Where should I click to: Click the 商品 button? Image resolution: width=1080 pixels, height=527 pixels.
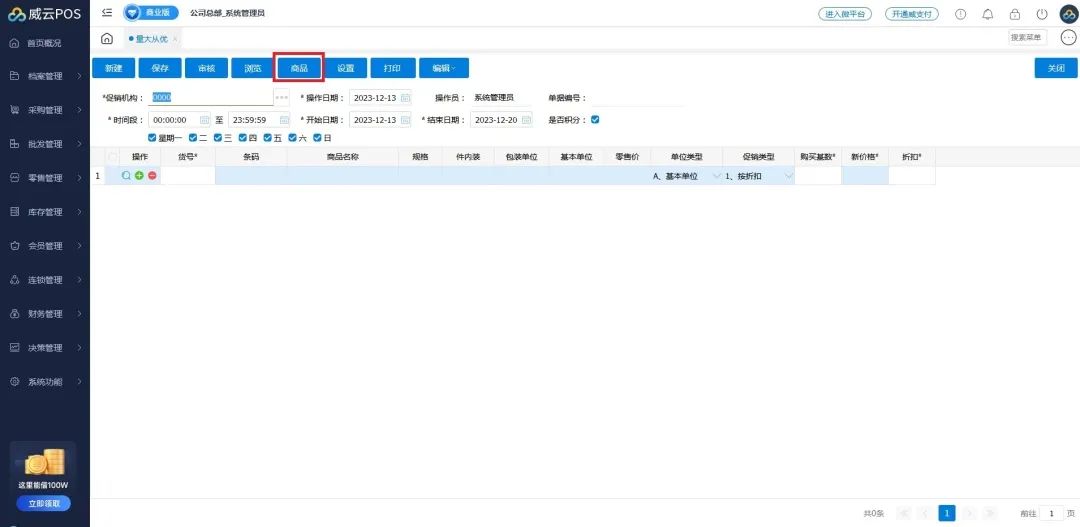pyautogui.click(x=299, y=68)
